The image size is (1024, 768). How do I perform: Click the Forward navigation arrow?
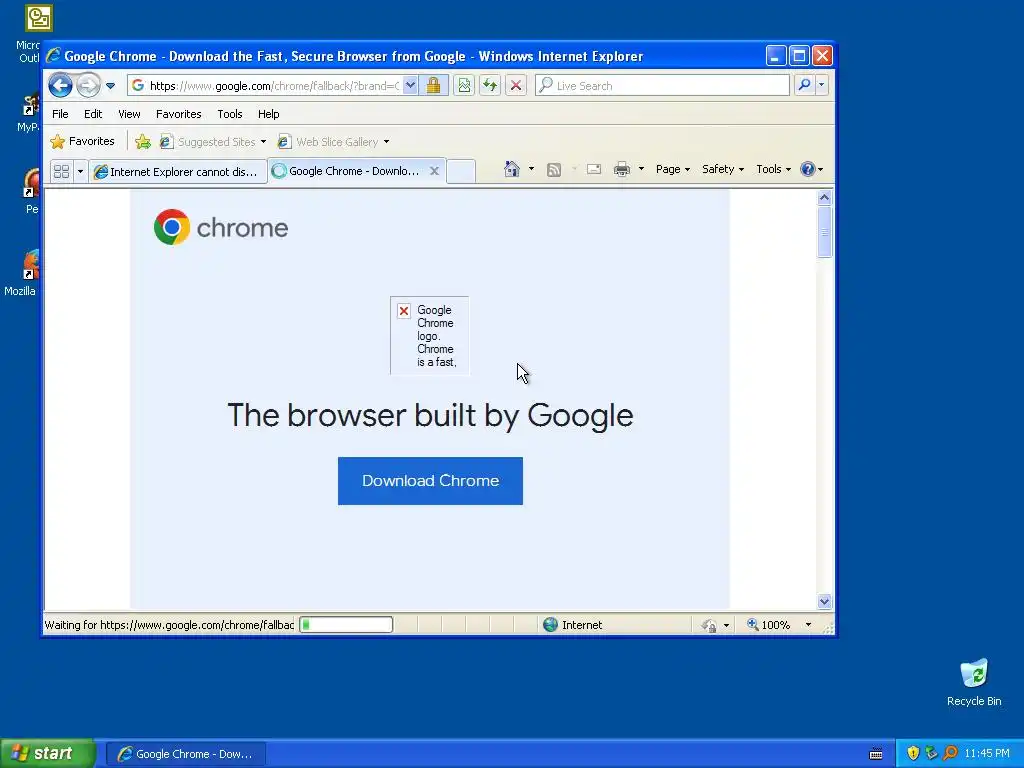(x=88, y=86)
